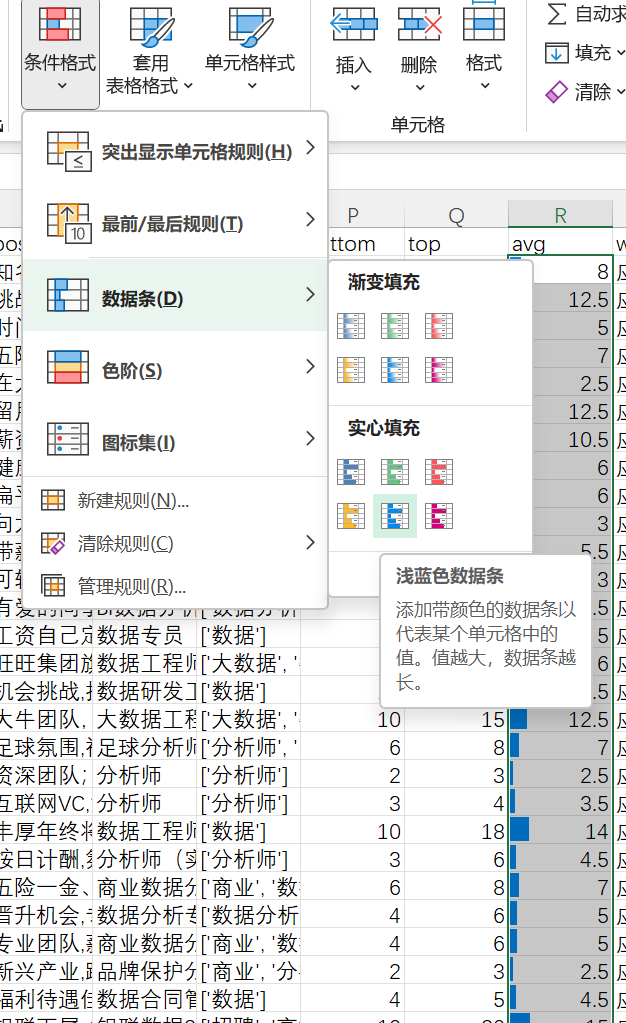
Task: Click cell '数据研发工' row title
Action: 145,691
